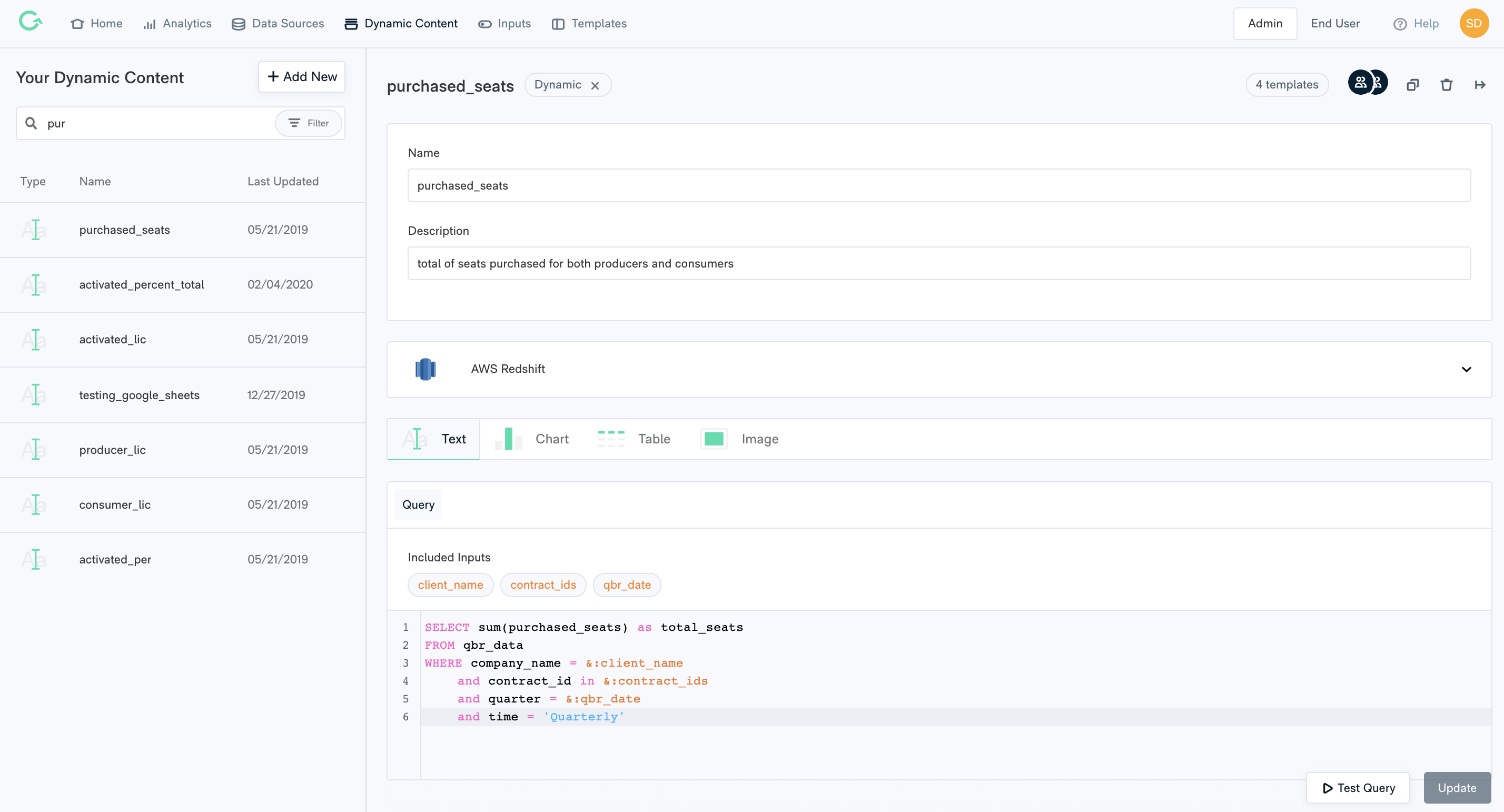Click the search magnifier icon
Image resolution: width=1504 pixels, height=812 pixels.
pyautogui.click(x=32, y=123)
